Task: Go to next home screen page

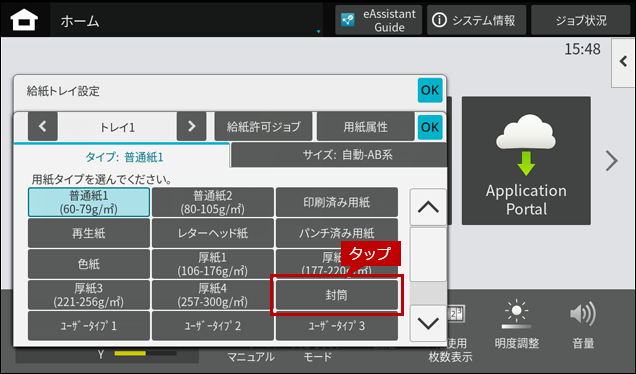Action: point(611,161)
